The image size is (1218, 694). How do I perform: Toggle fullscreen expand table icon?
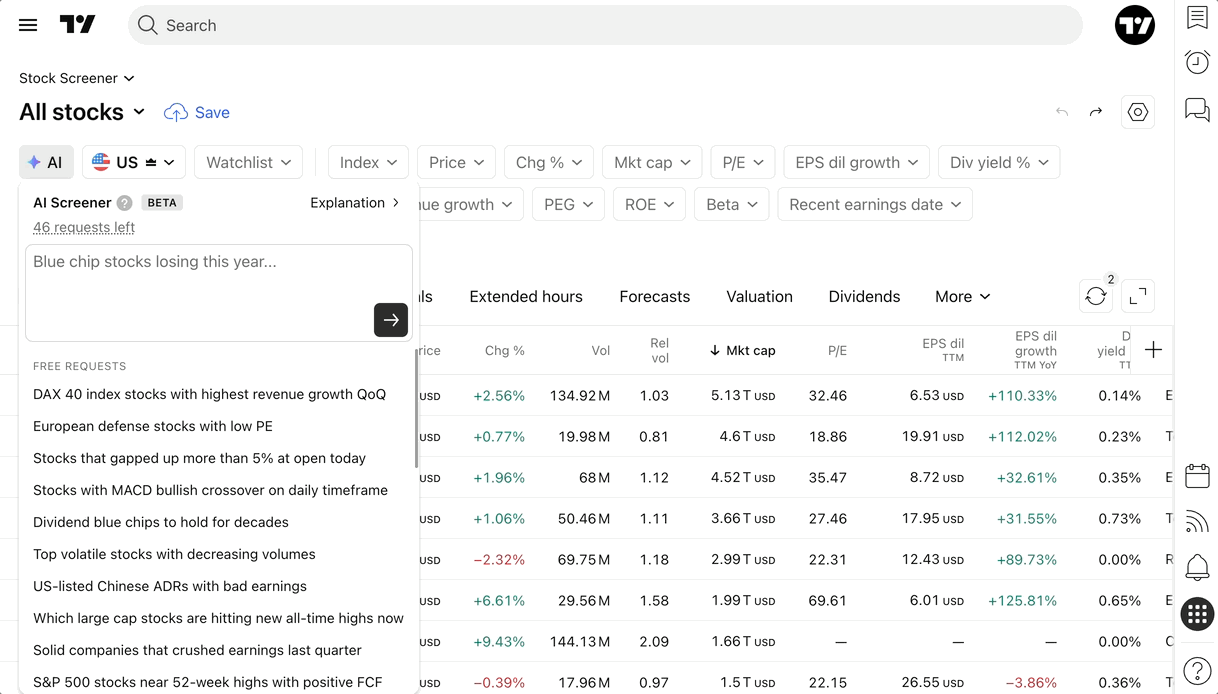pyautogui.click(x=1138, y=296)
